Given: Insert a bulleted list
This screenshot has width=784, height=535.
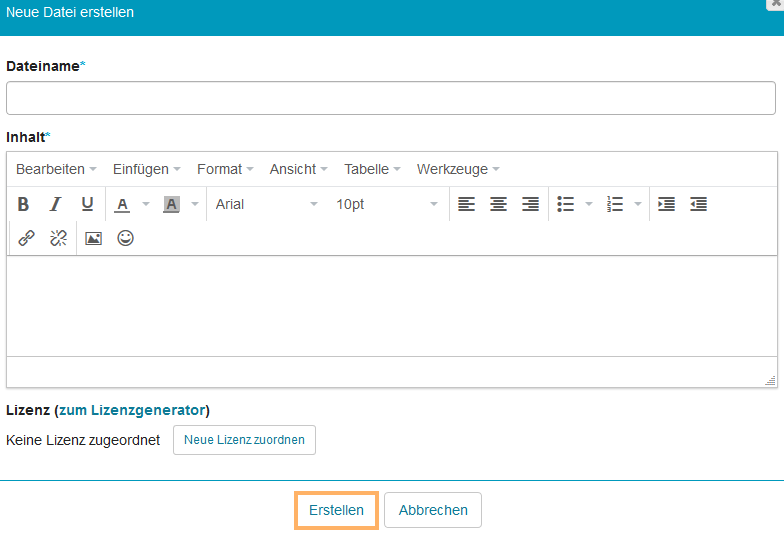Looking at the screenshot, I should click(566, 204).
